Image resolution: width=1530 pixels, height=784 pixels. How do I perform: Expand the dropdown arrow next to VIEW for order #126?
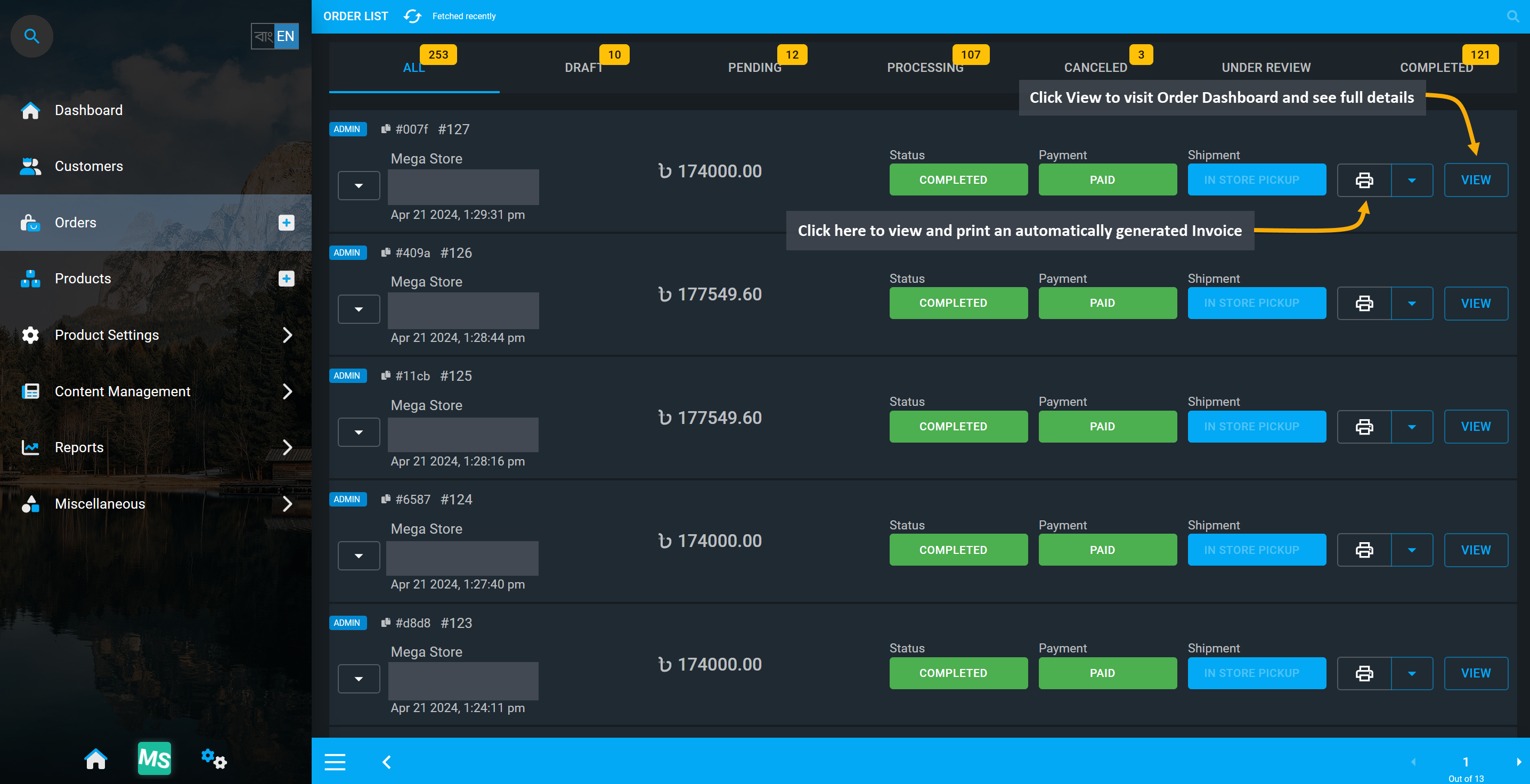(1411, 303)
